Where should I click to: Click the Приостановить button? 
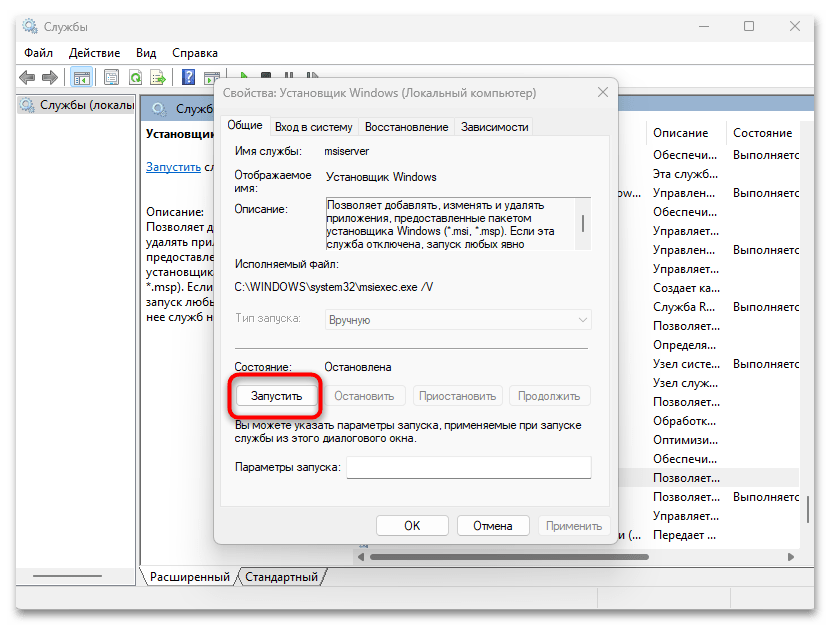point(458,396)
